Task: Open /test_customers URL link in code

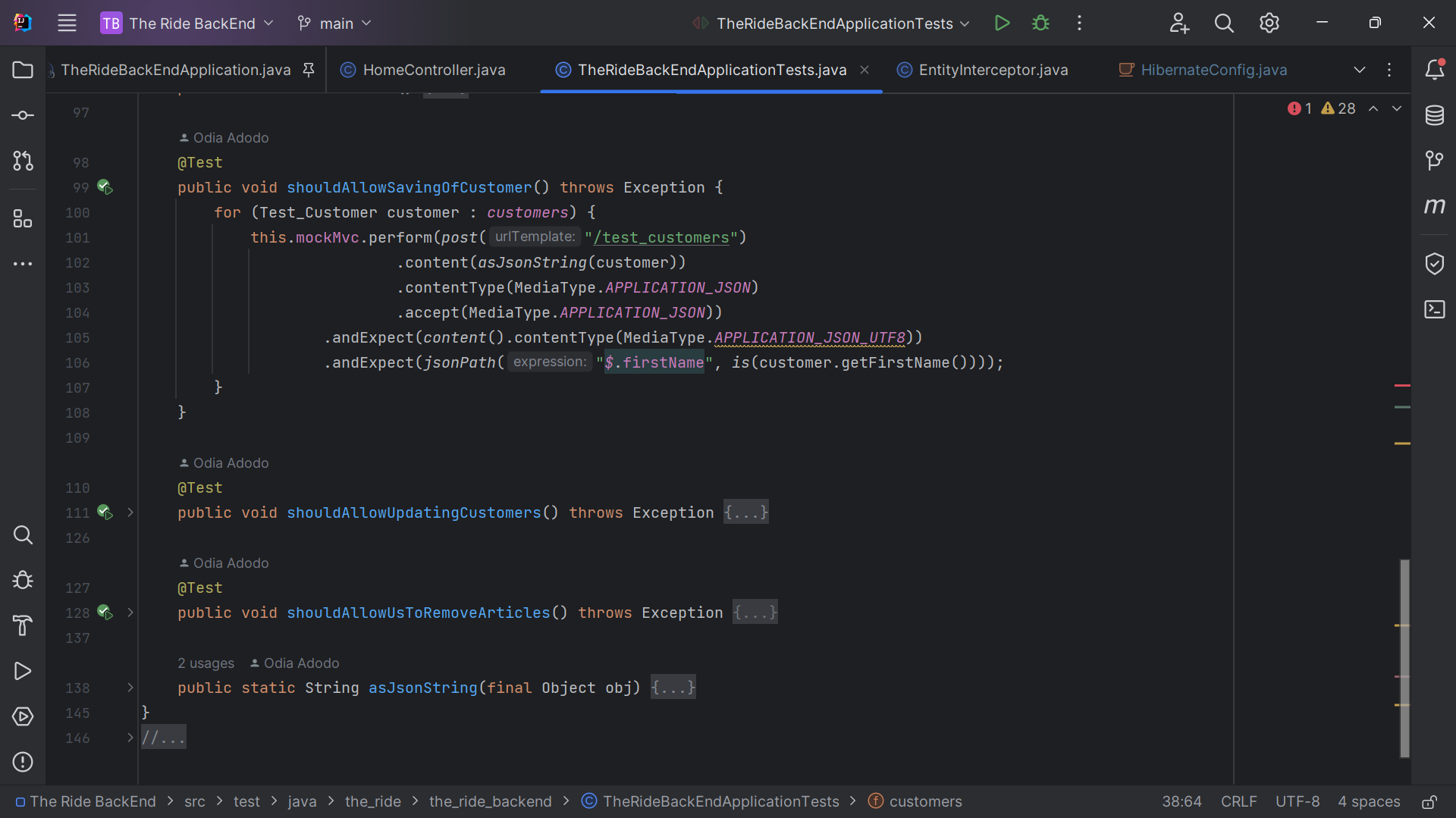Action: click(661, 237)
